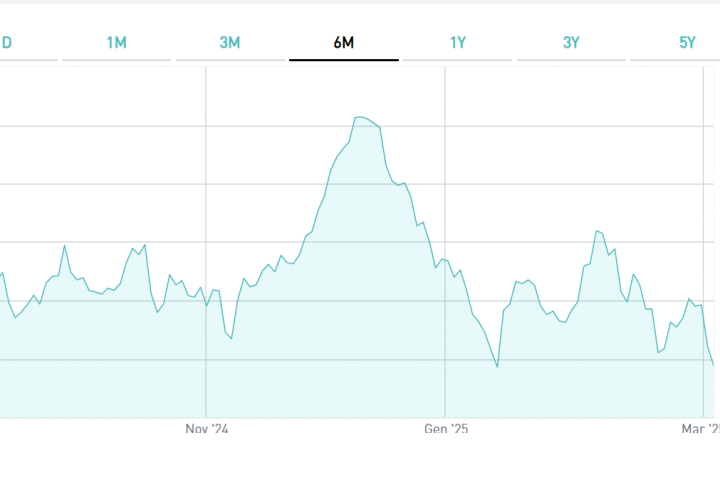Open the 3Y time range view
This screenshot has width=720, height=480.
point(572,42)
